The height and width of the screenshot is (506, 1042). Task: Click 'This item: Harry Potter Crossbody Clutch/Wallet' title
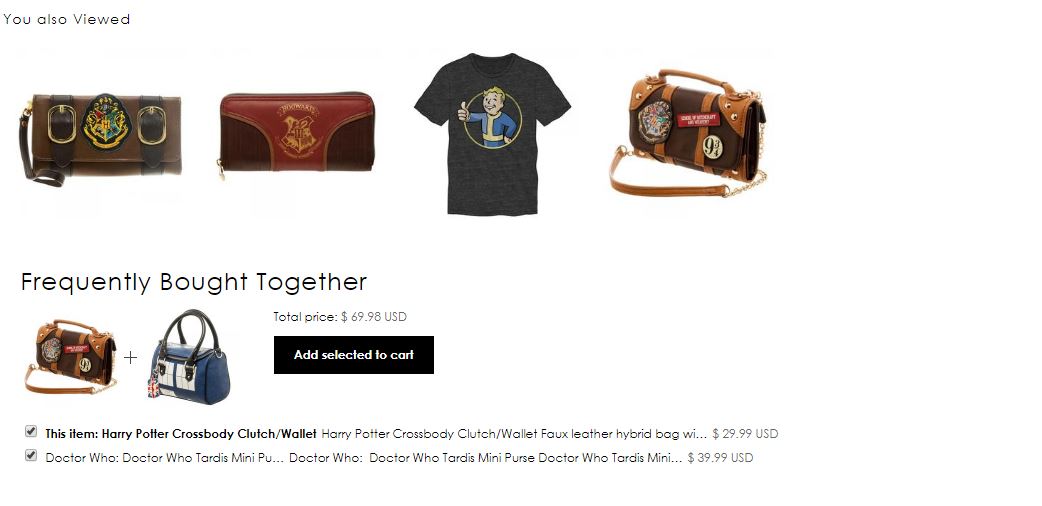pos(181,434)
